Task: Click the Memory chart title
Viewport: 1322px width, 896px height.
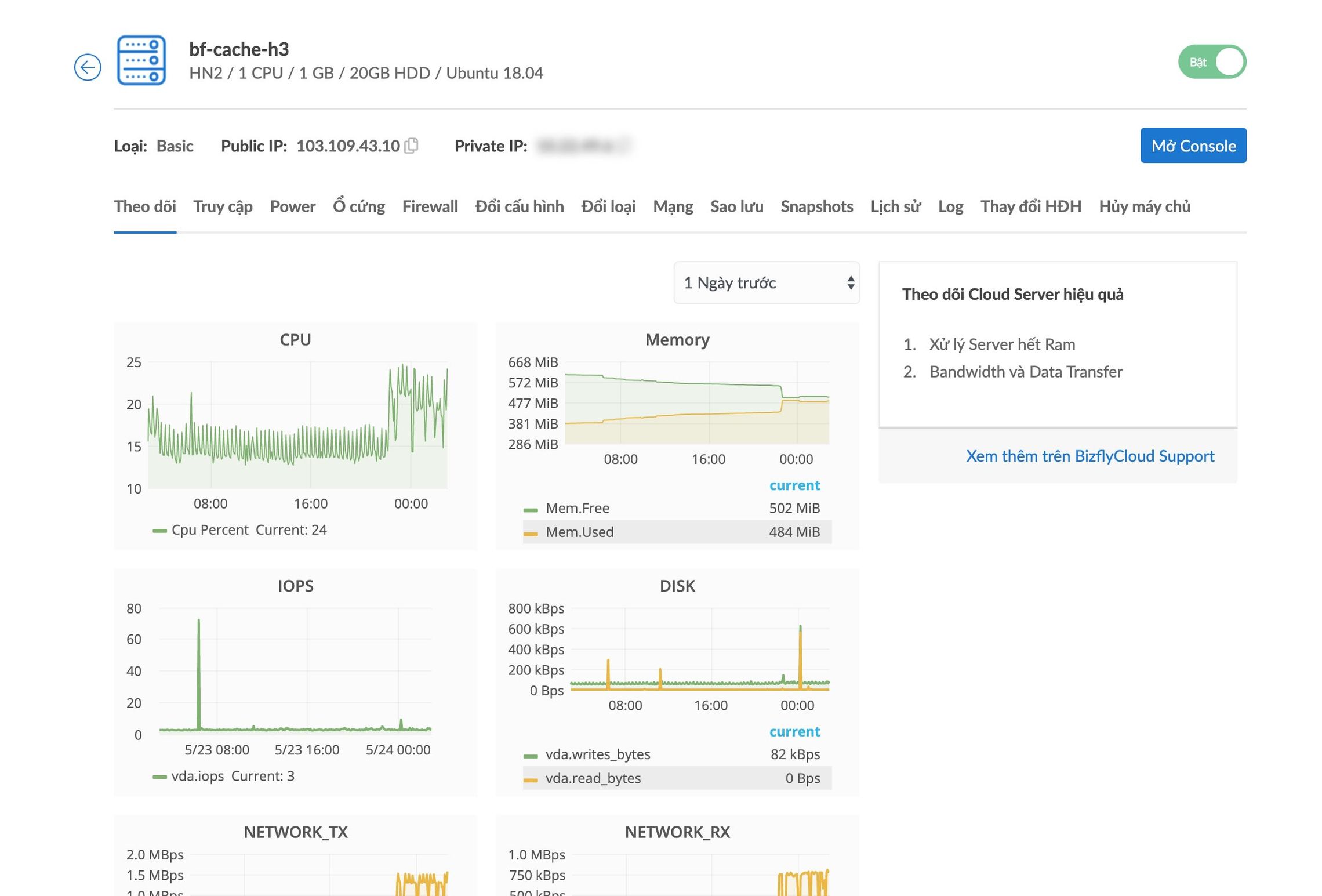Action: tap(677, 340)
